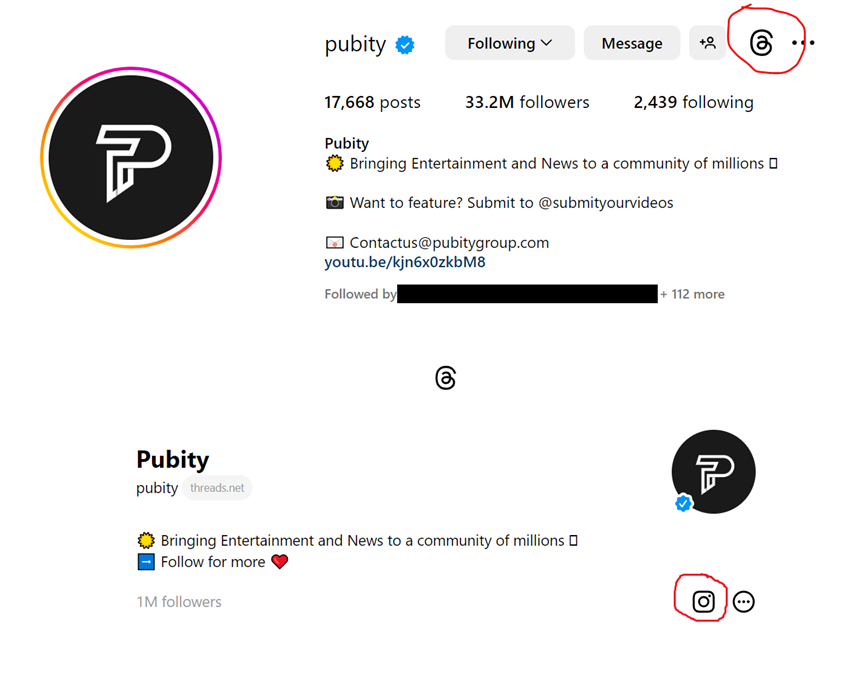Click the Threads profile avatar
865x683 pixels.
[x=713, y=472]
